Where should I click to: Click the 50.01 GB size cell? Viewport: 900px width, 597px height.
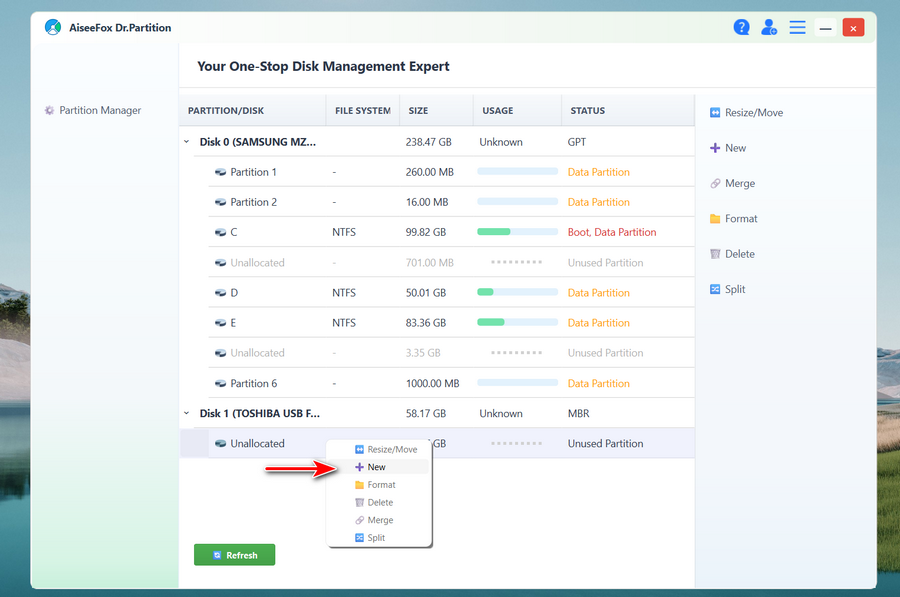coord(425,293)
